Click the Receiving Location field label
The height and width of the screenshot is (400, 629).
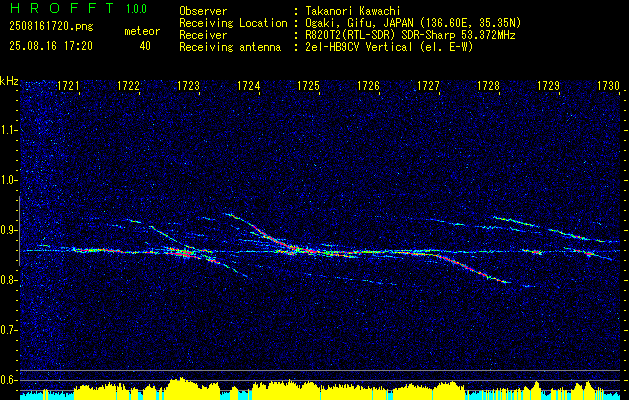pyautogui.click(x=233, y=23)
